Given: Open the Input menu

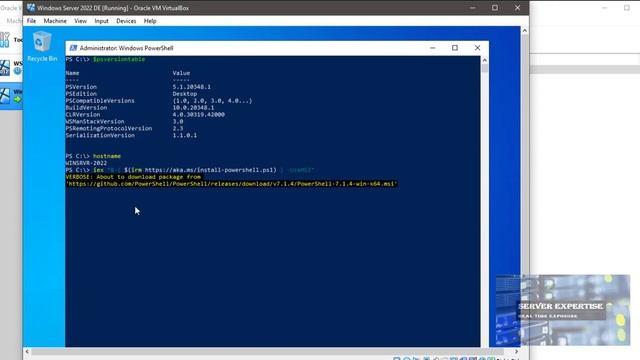Looking at the screenshot, I should pos(101,21).
